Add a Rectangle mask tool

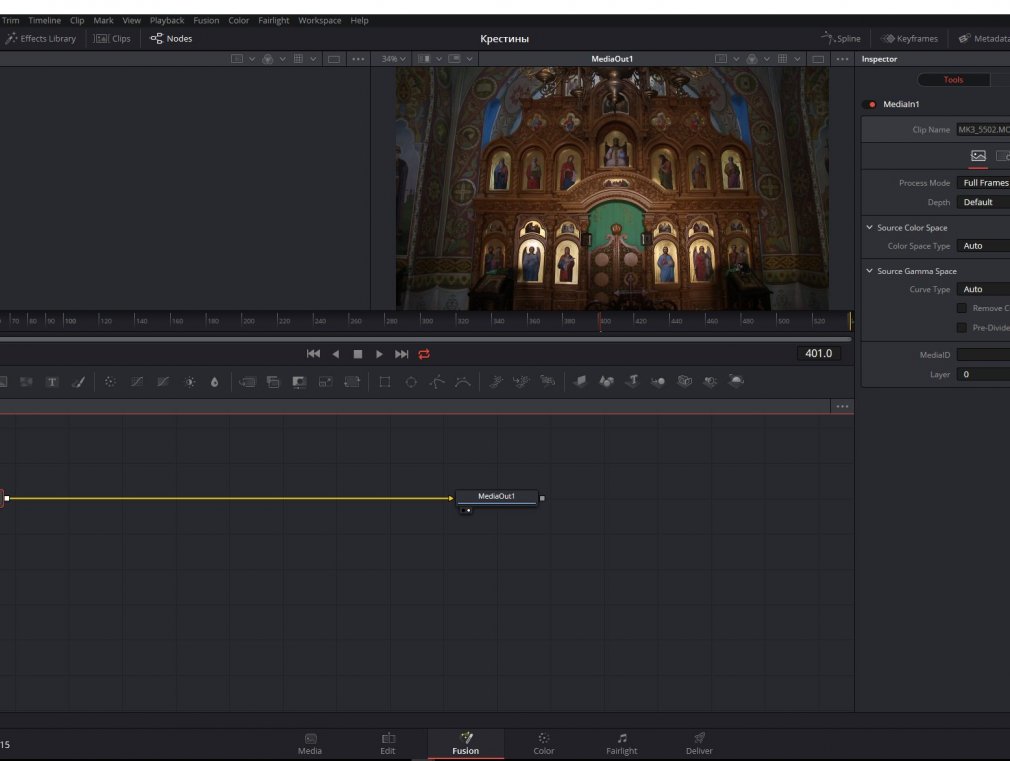click(x=385, y=382)
